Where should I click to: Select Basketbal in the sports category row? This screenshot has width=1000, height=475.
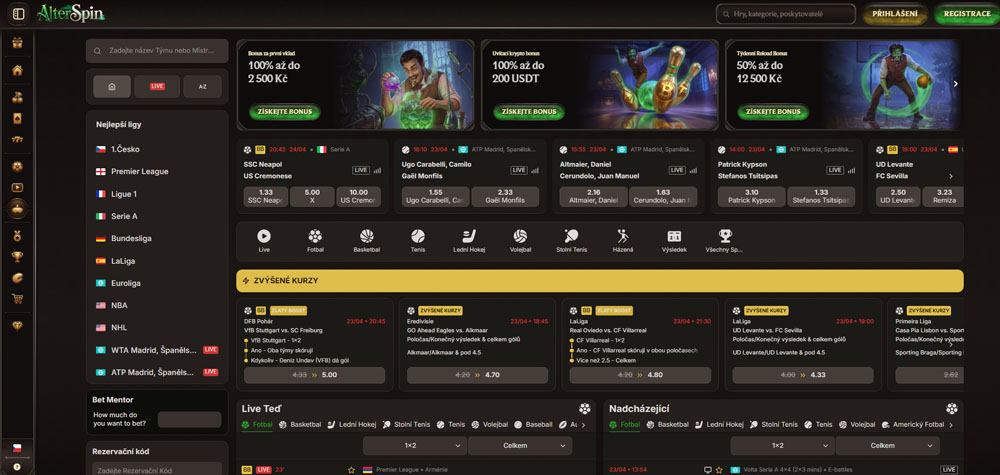coord(367,241)
